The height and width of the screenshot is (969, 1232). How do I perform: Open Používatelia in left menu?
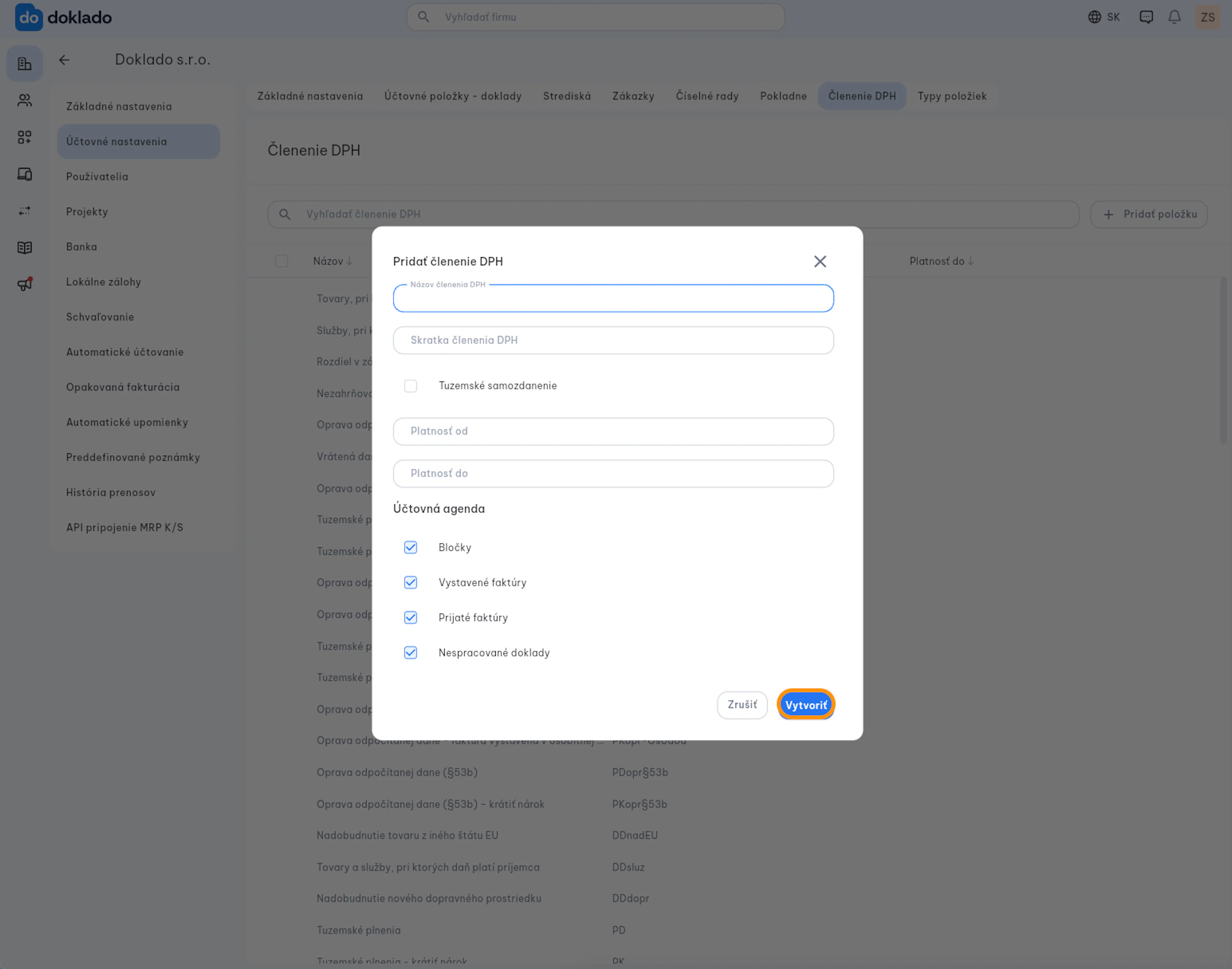(138, 177)
